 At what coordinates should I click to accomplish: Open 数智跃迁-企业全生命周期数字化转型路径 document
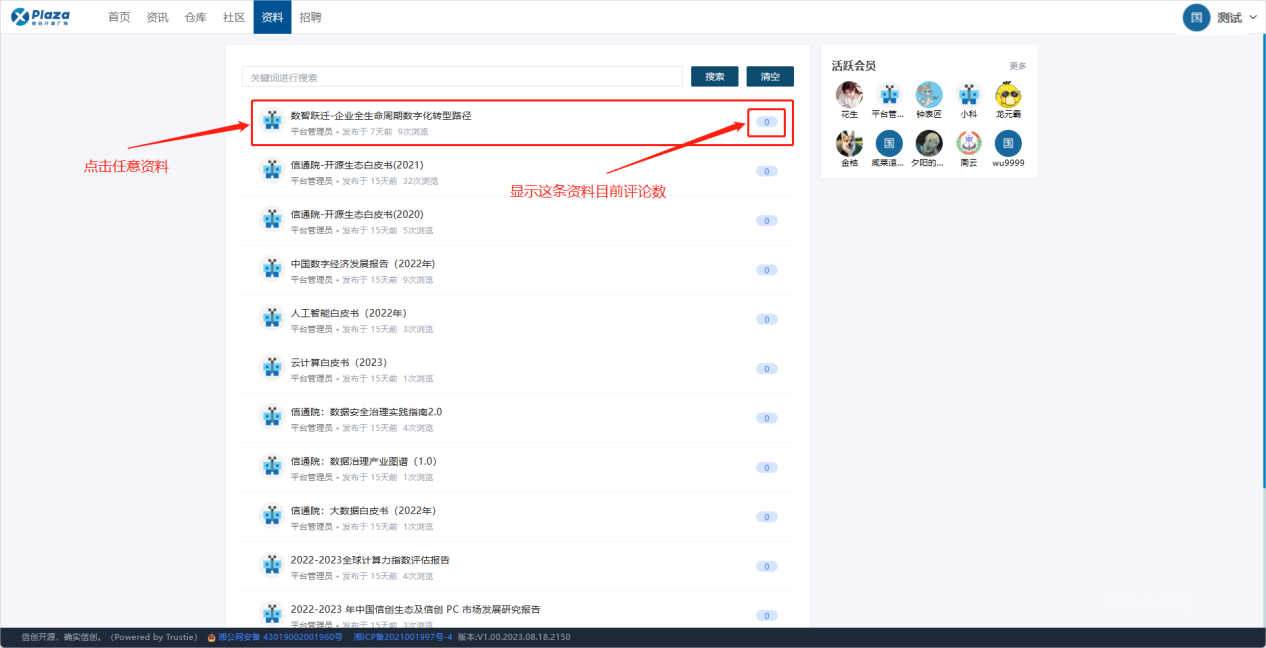[x=381, y=116]
